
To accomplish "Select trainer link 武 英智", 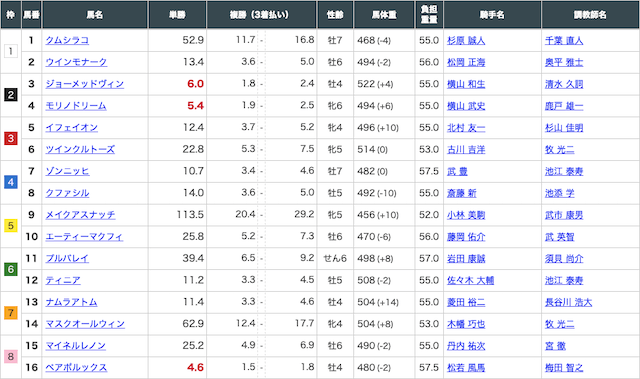I will tap(560, 237).
